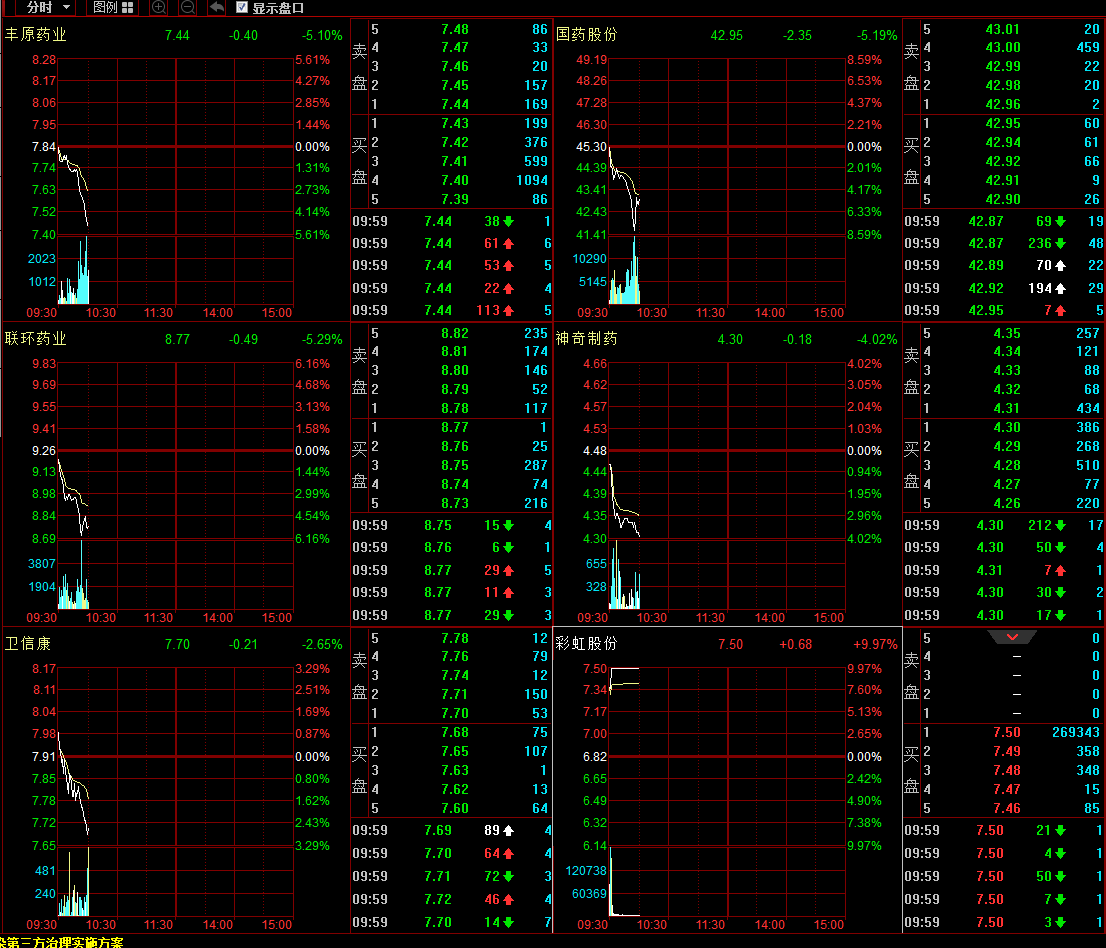Screen dimensions: 1106x948
Task: Click 丰原药业 trade volume 113
Action: tap(487, 310)
